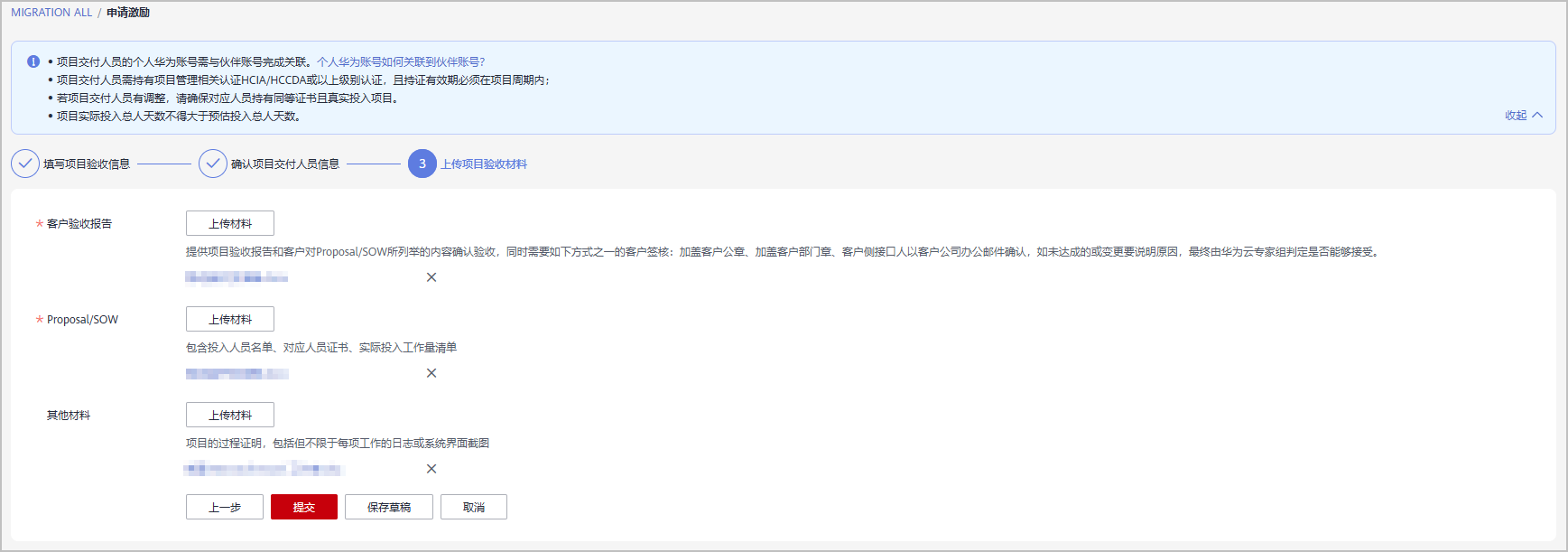Click the 申请激励 breadcrumb text
Image resolution: width=1568 pixels, height=552 pixels.
point(128,13)
